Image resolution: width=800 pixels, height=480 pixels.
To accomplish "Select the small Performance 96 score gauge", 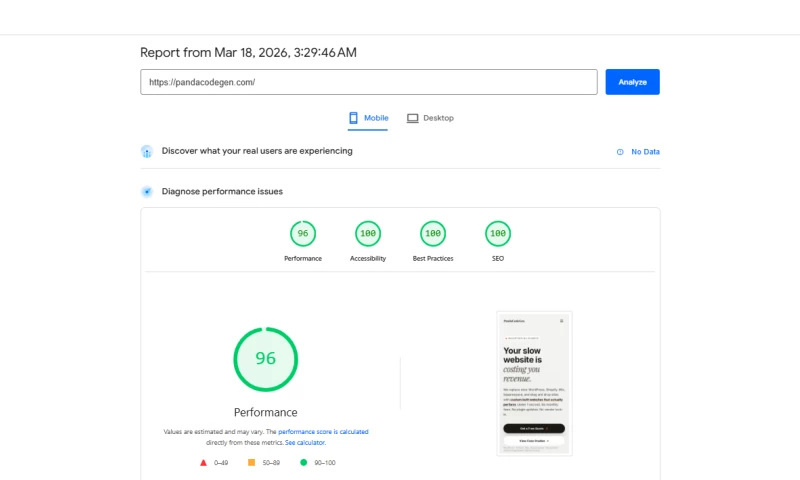I will click(x=303, y=234).
